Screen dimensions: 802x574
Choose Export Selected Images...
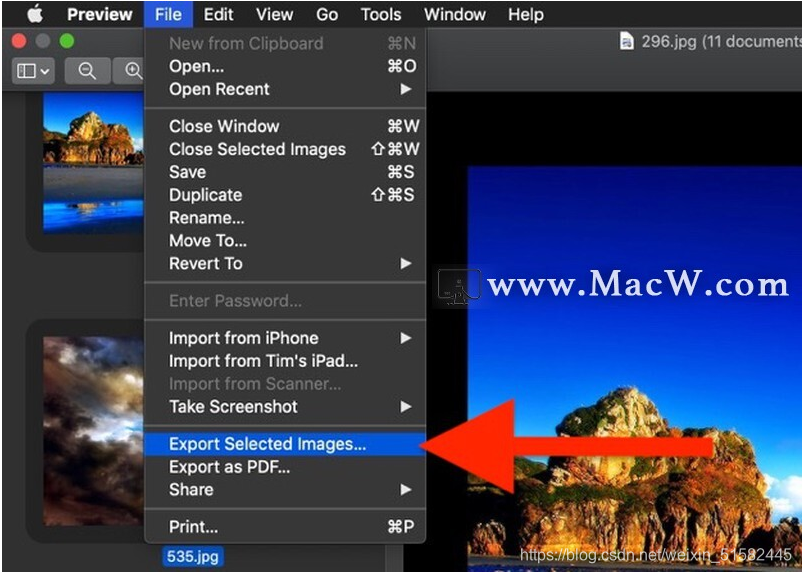[285, 444]
